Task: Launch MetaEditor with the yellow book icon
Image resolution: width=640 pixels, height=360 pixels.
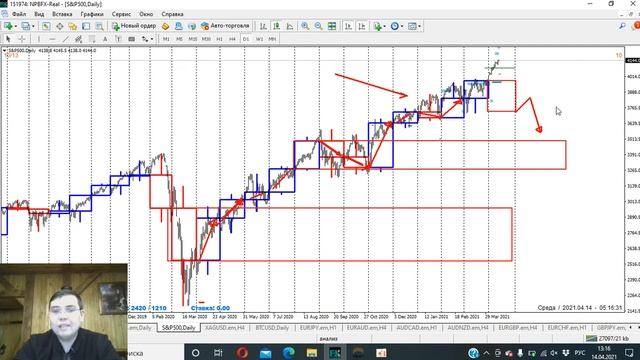Action: pyautogui.click(x=165, y=26)
